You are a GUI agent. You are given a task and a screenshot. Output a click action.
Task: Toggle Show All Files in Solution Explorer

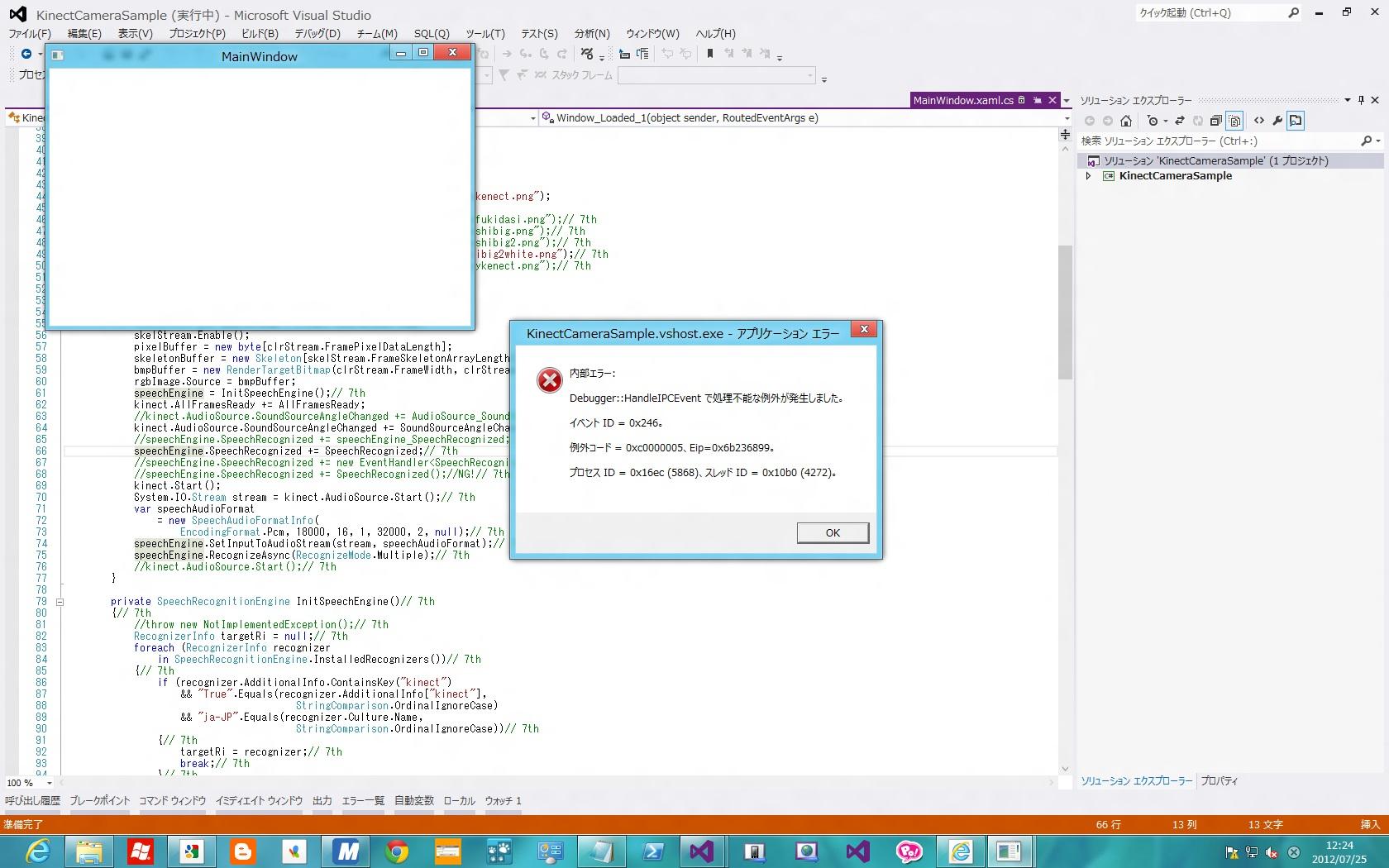(1234, 121)
